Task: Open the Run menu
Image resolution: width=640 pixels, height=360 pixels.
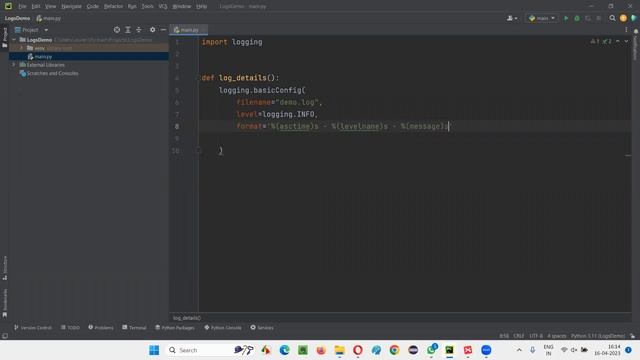Action: coord(132,7)
